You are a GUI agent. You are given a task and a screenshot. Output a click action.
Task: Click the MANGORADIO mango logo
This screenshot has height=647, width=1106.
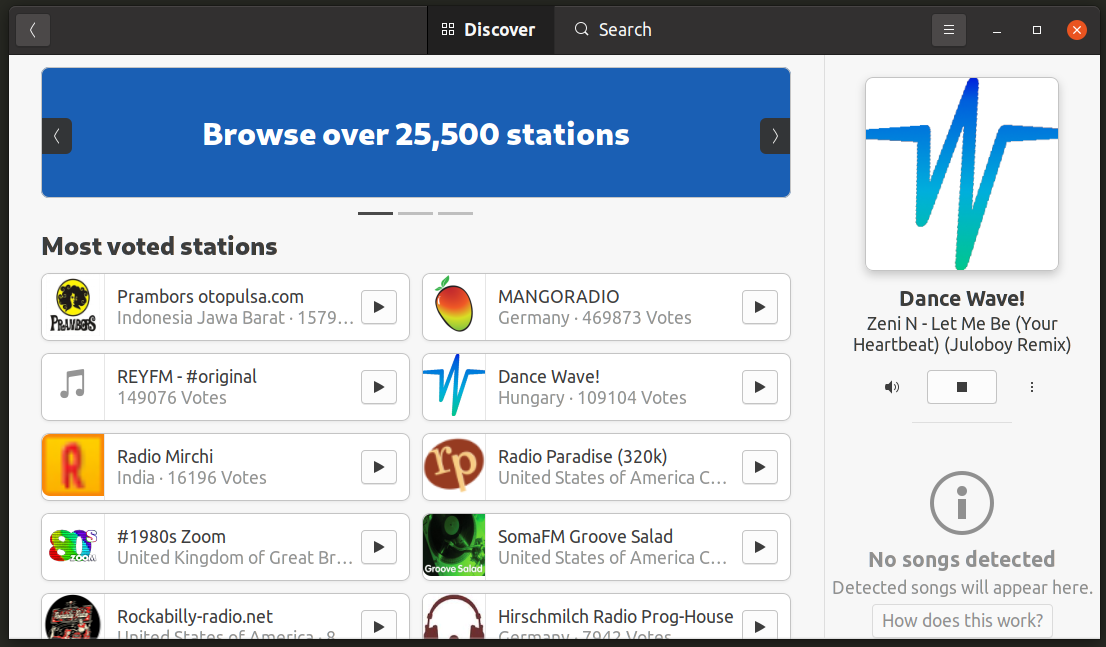click(454, 307)
